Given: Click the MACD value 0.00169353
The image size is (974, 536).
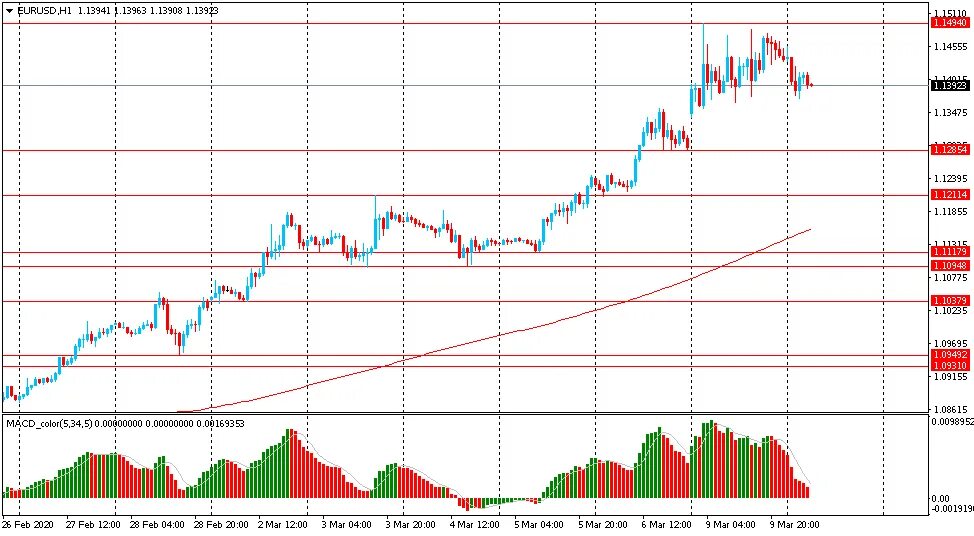Looking at the screenshot, I should 220,424.
